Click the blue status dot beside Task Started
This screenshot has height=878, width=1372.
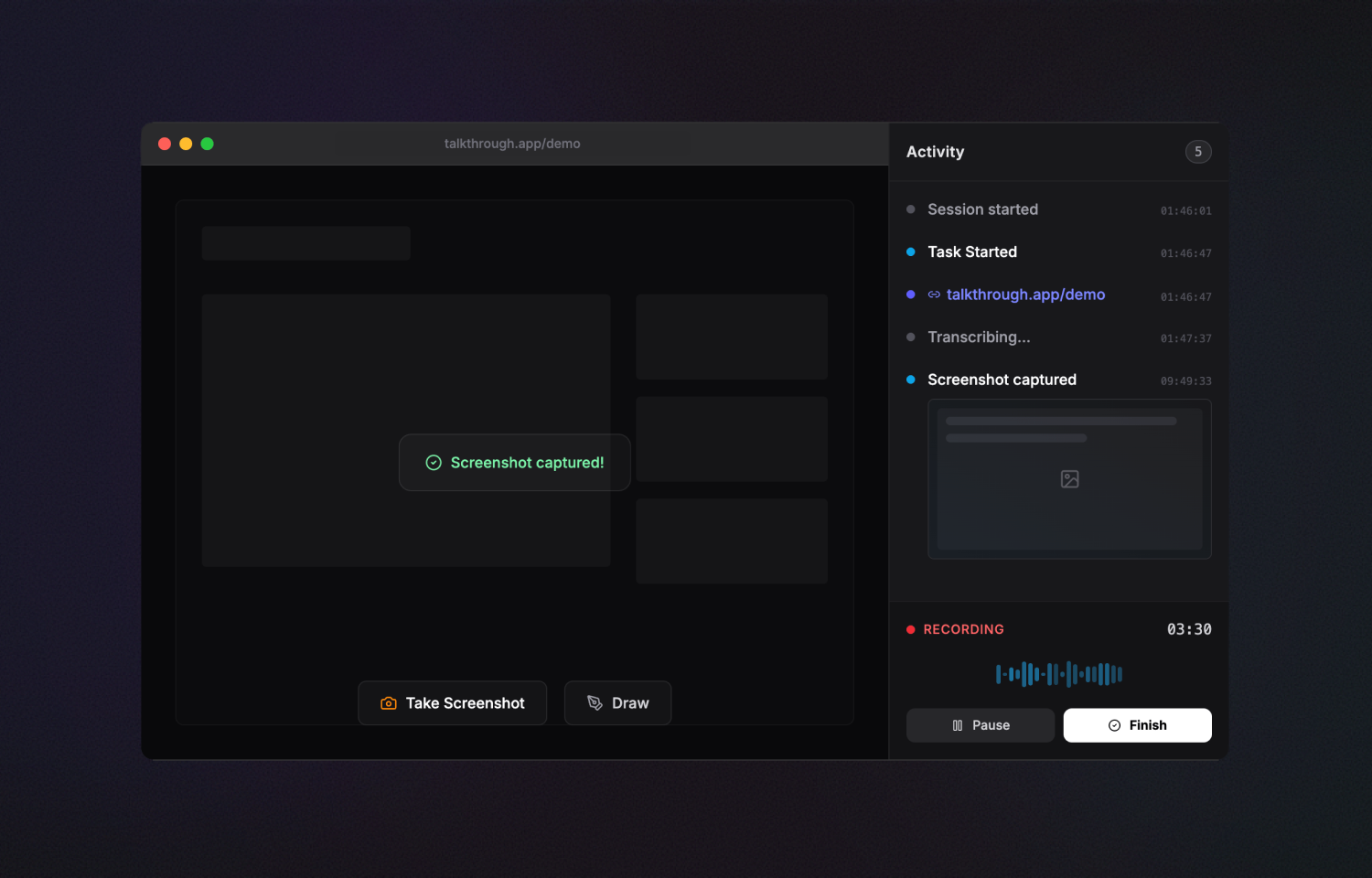click(x=910, y=252)
